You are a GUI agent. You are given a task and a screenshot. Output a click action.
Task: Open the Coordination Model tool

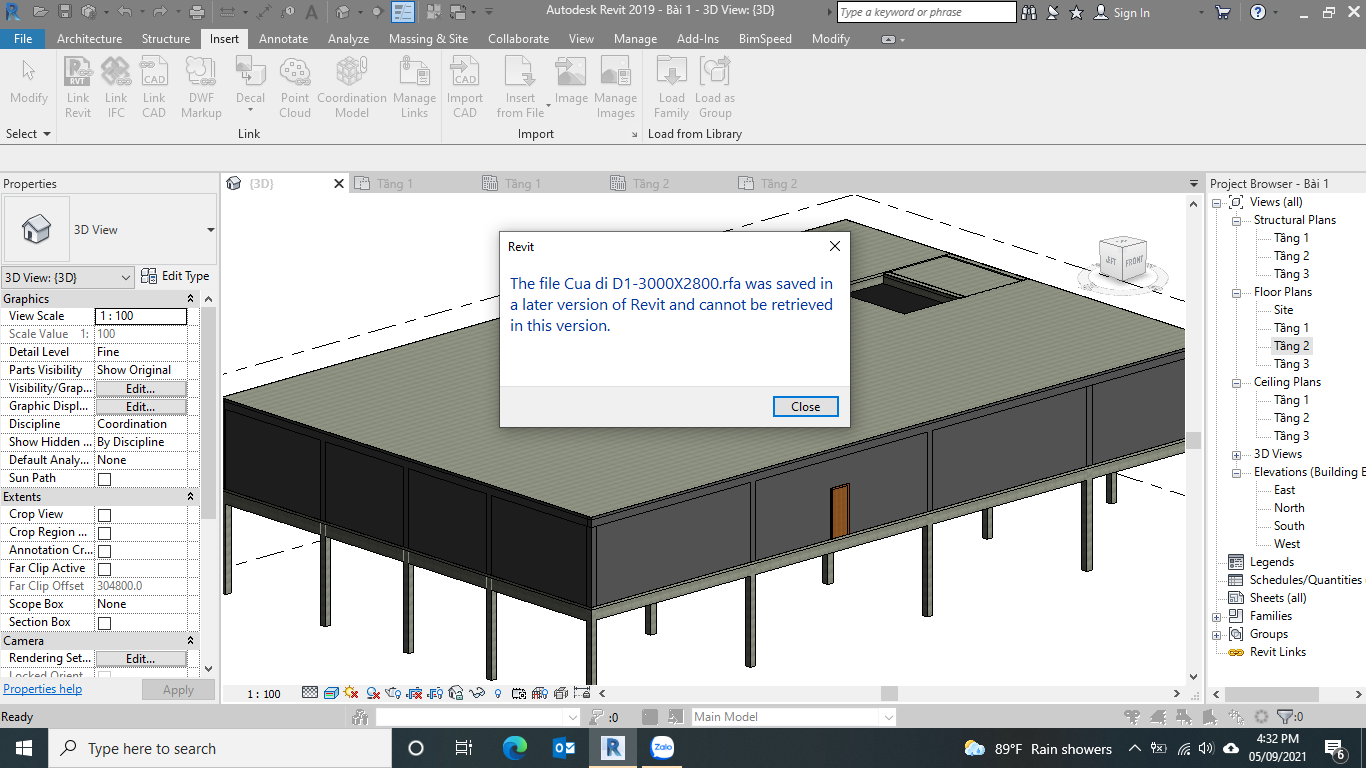352,88
